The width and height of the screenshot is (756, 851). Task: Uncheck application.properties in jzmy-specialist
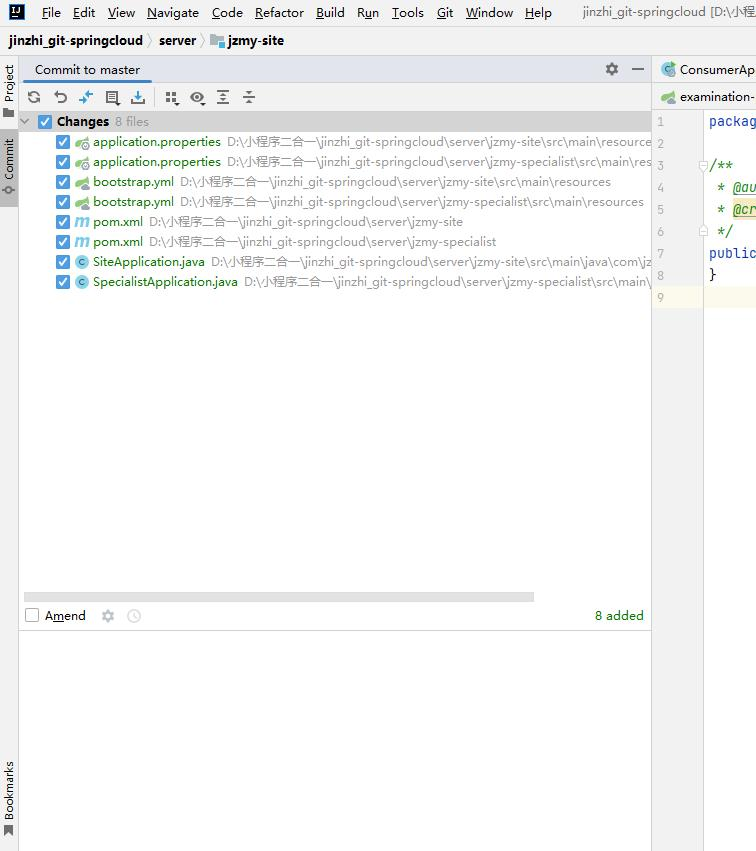coord(63,162)
